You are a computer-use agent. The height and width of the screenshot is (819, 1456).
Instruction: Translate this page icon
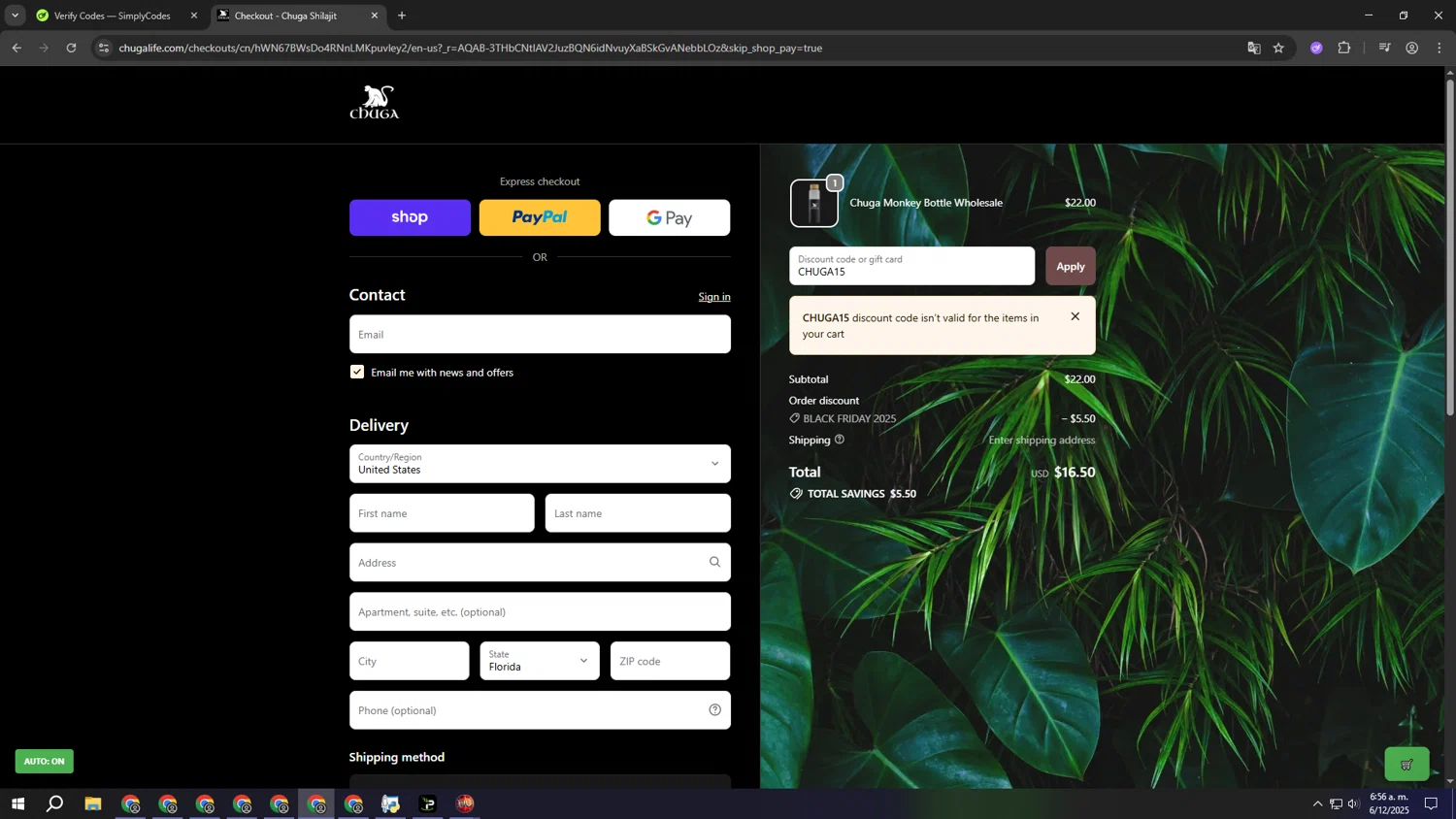[1254, 48]
